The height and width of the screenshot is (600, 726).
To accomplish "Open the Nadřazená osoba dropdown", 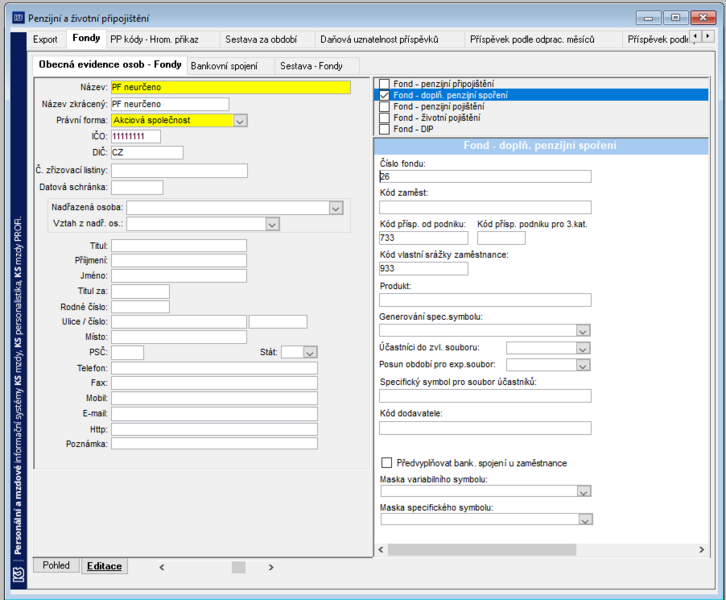I will (336, 208).
